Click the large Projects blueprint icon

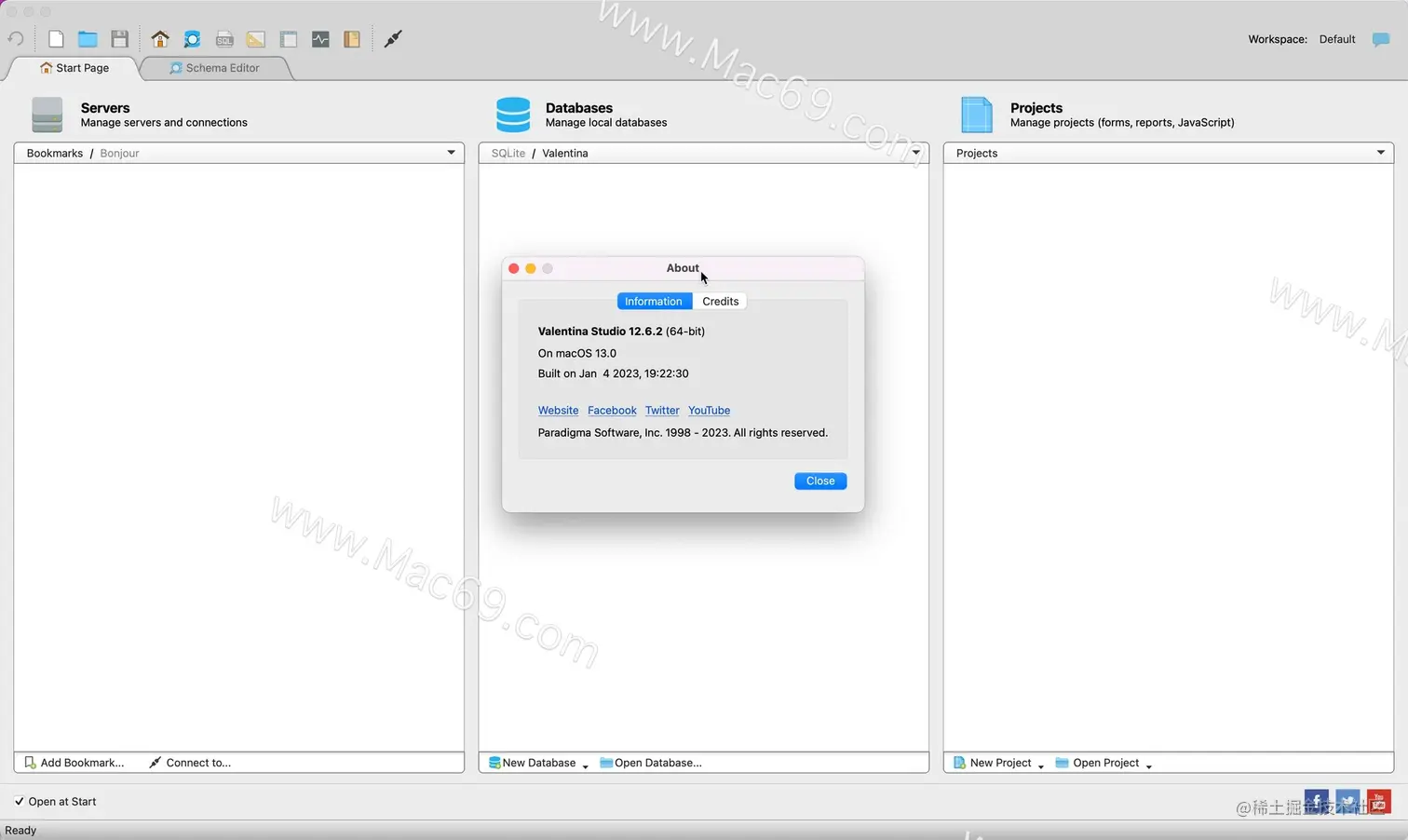pyautogui.click(x=977, y=115)
